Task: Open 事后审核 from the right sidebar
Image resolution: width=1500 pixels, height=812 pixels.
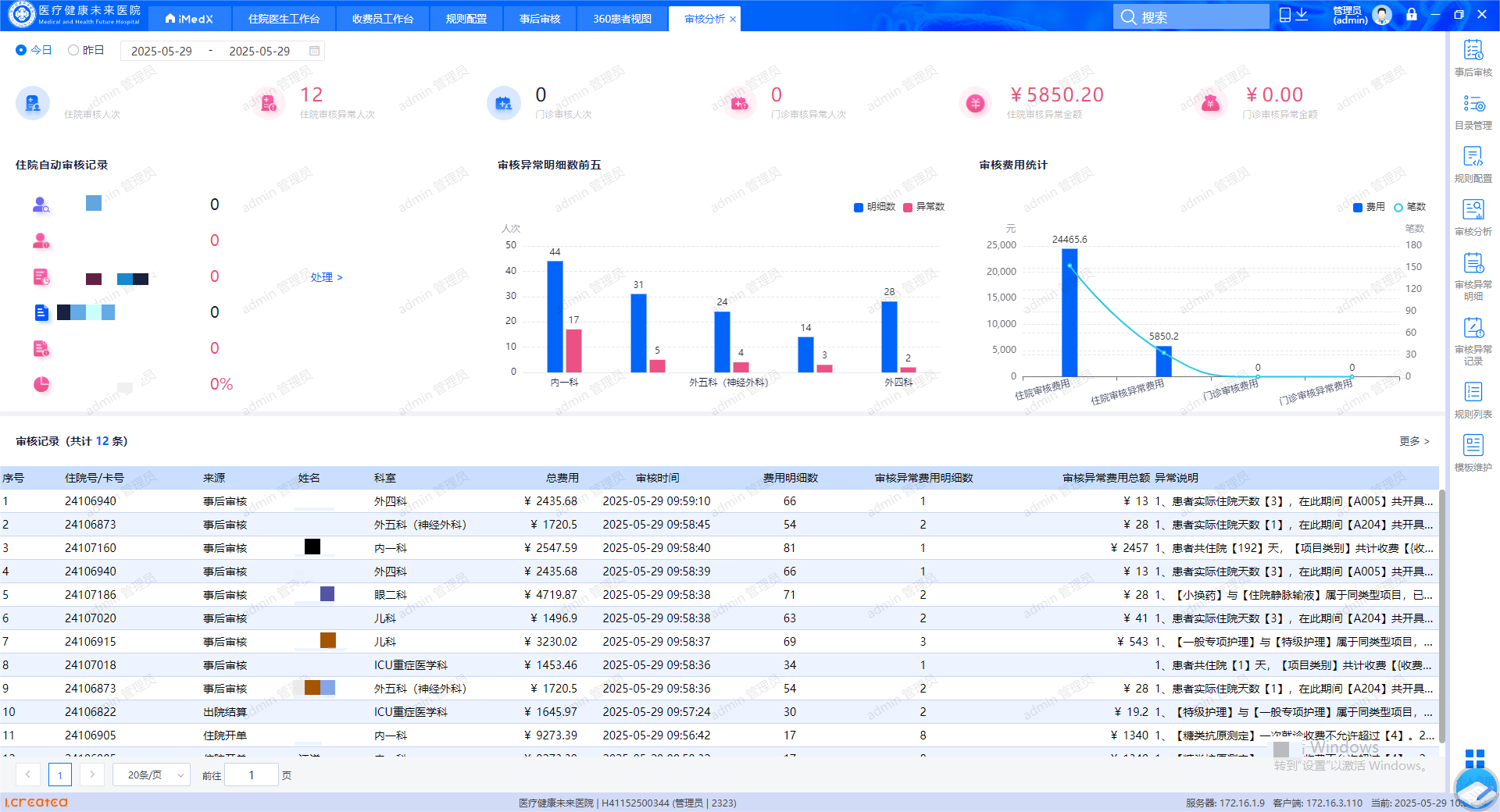Action: pyautogui.click(x=1473, y=59)
